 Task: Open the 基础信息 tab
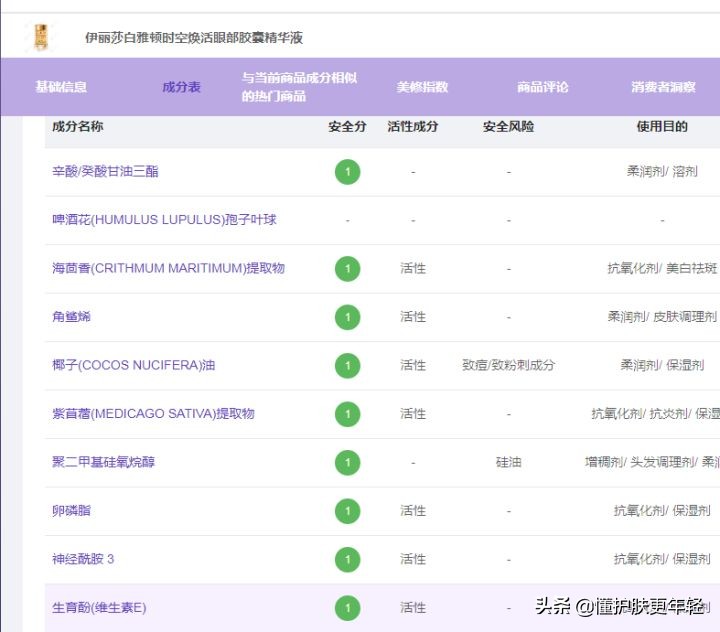point(61,87)
